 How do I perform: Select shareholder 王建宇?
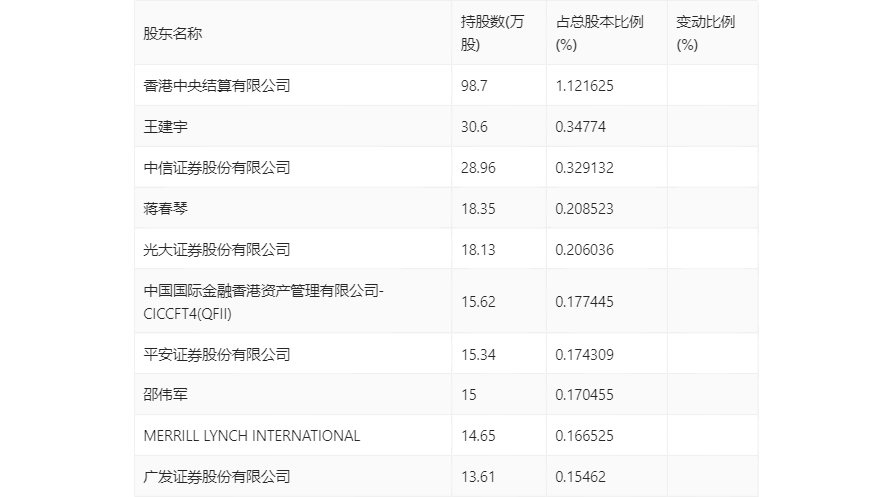[165, 126]
